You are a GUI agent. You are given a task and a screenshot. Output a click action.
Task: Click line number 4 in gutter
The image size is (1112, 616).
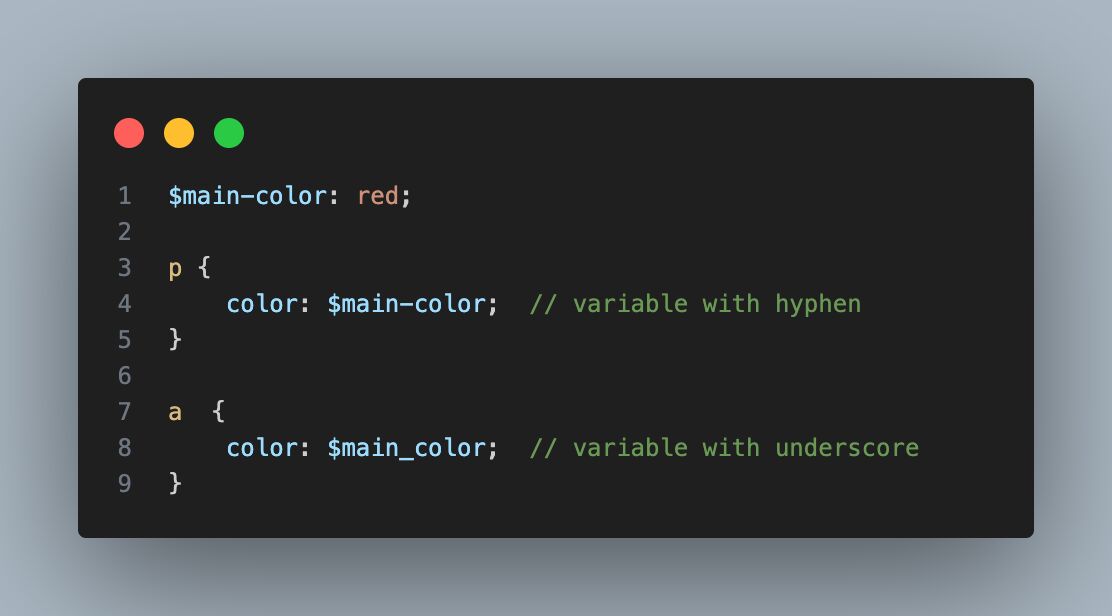125,303
